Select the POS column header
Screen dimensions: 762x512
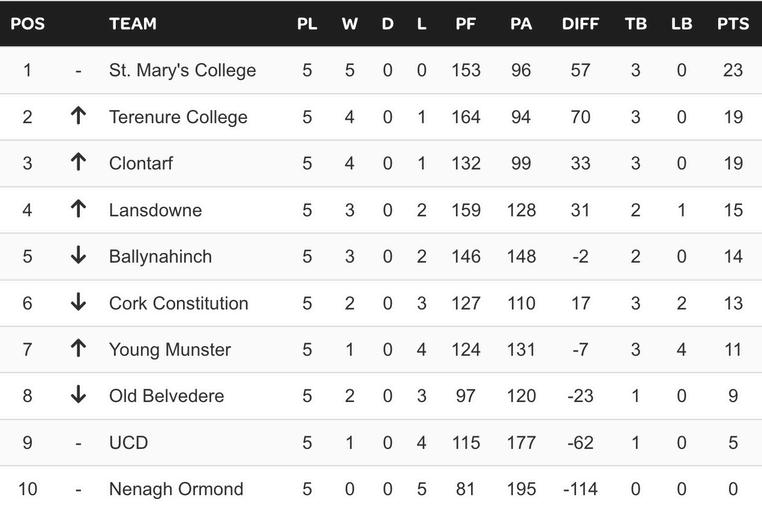tap(27, 24)
